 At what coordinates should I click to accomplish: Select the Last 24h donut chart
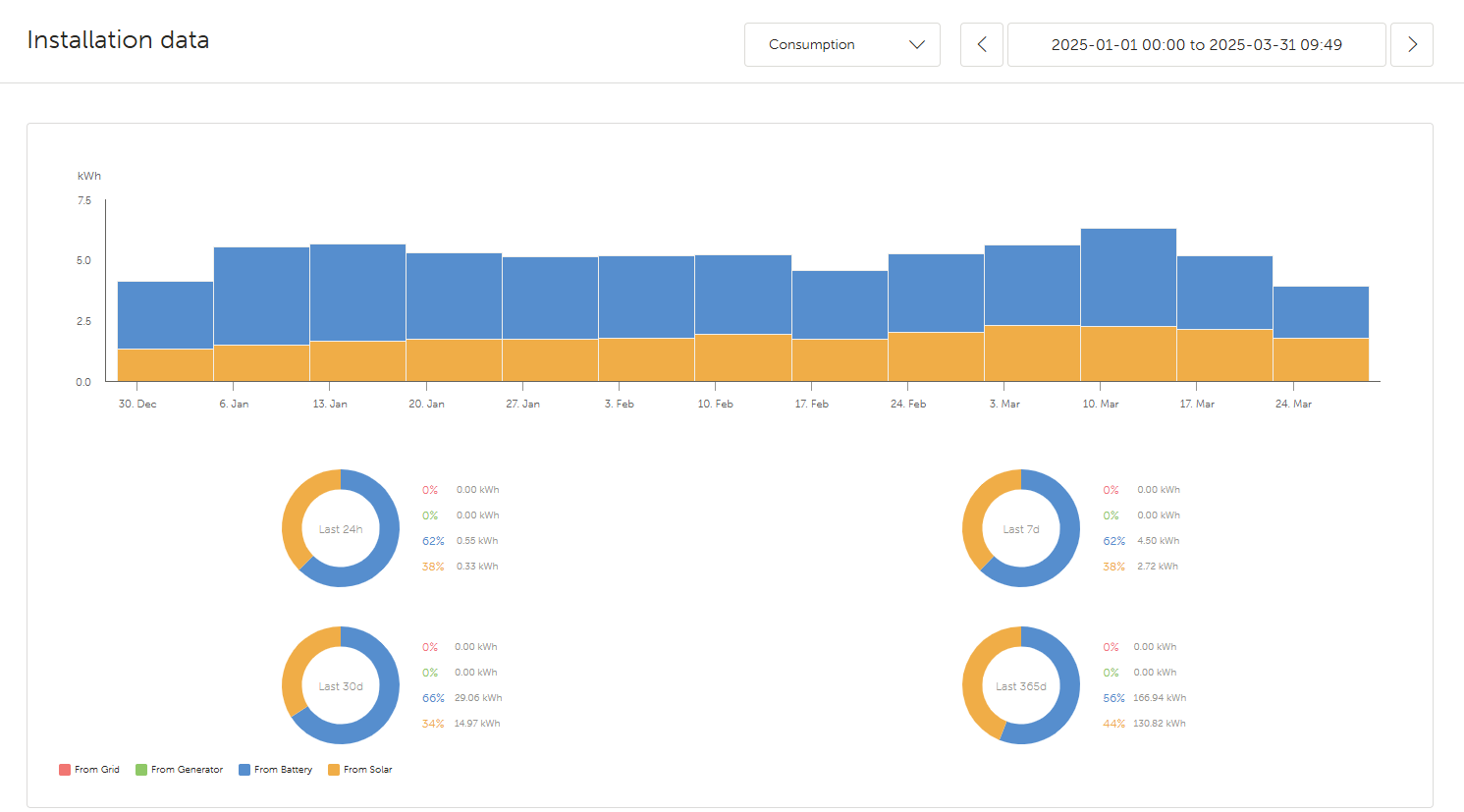341,528
